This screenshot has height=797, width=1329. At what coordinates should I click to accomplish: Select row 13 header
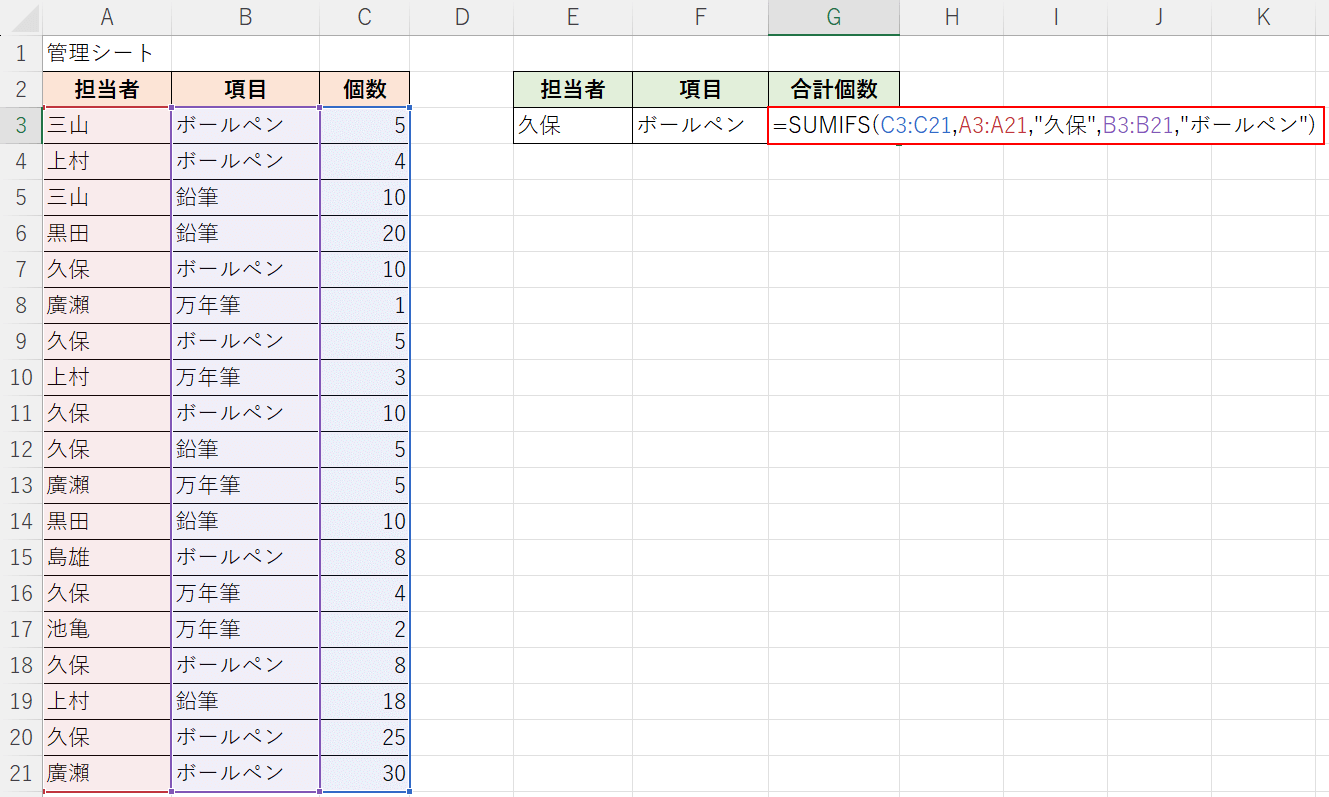tap(21, 485)
